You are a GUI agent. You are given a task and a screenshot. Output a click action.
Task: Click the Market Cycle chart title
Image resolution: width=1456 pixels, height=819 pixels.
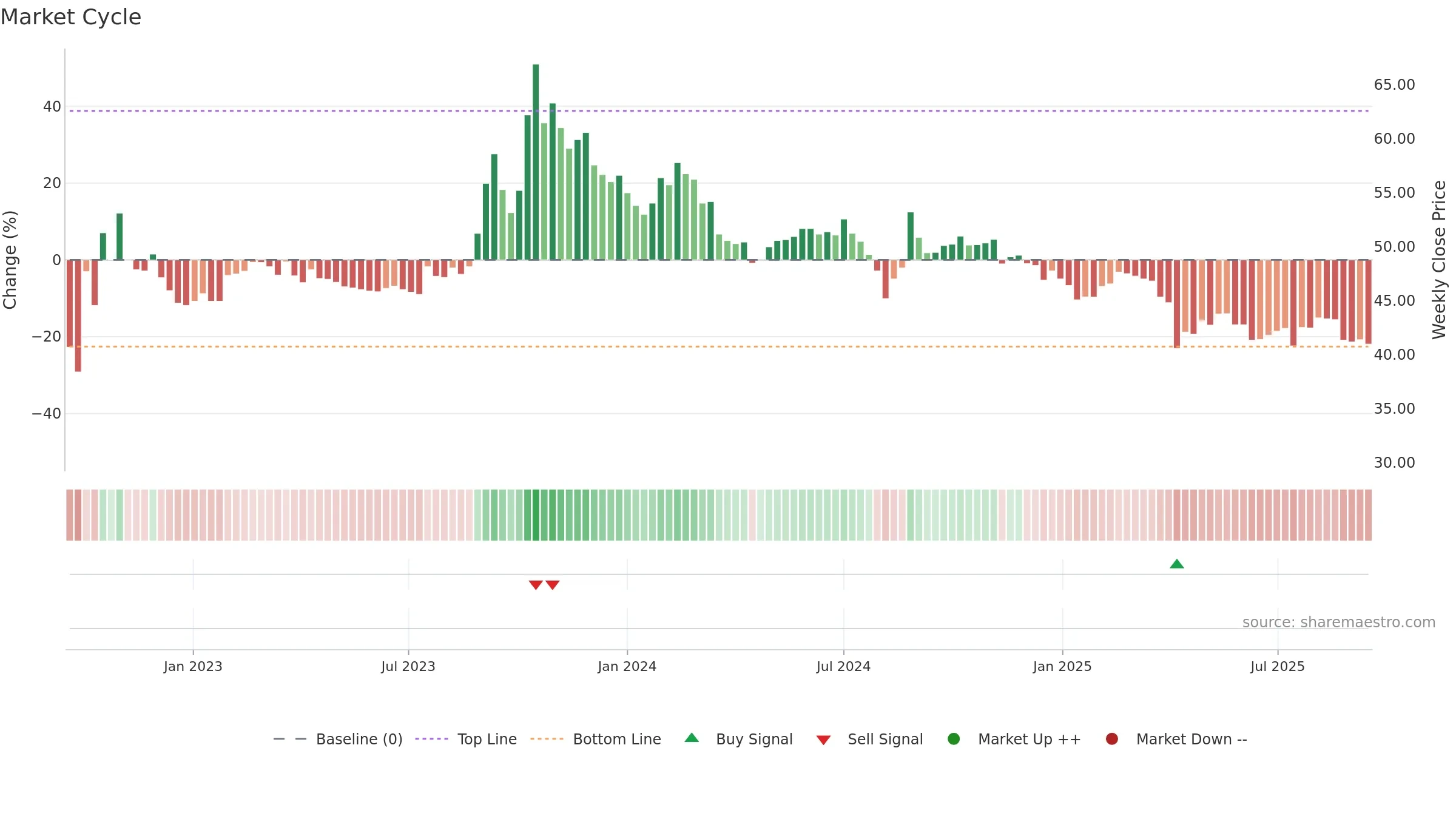(x=71, y=17)
